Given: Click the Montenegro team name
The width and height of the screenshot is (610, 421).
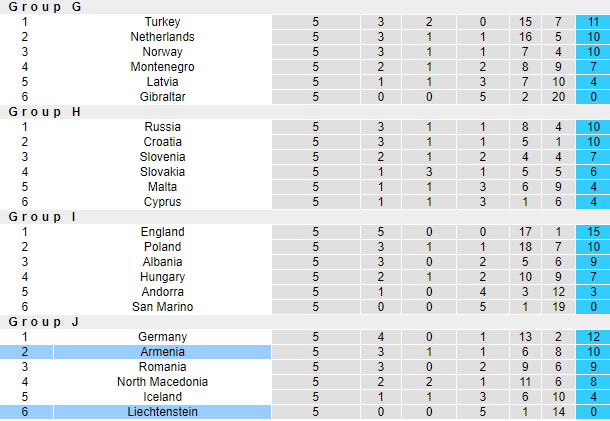Looking at the screenshot, I should point(162,67).
